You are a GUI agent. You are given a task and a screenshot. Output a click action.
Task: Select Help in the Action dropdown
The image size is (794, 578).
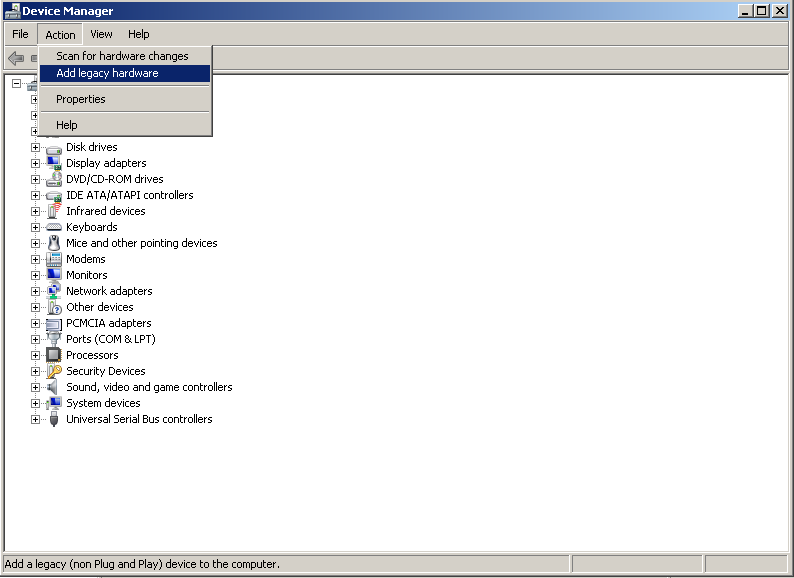click(x=125, y=125)
